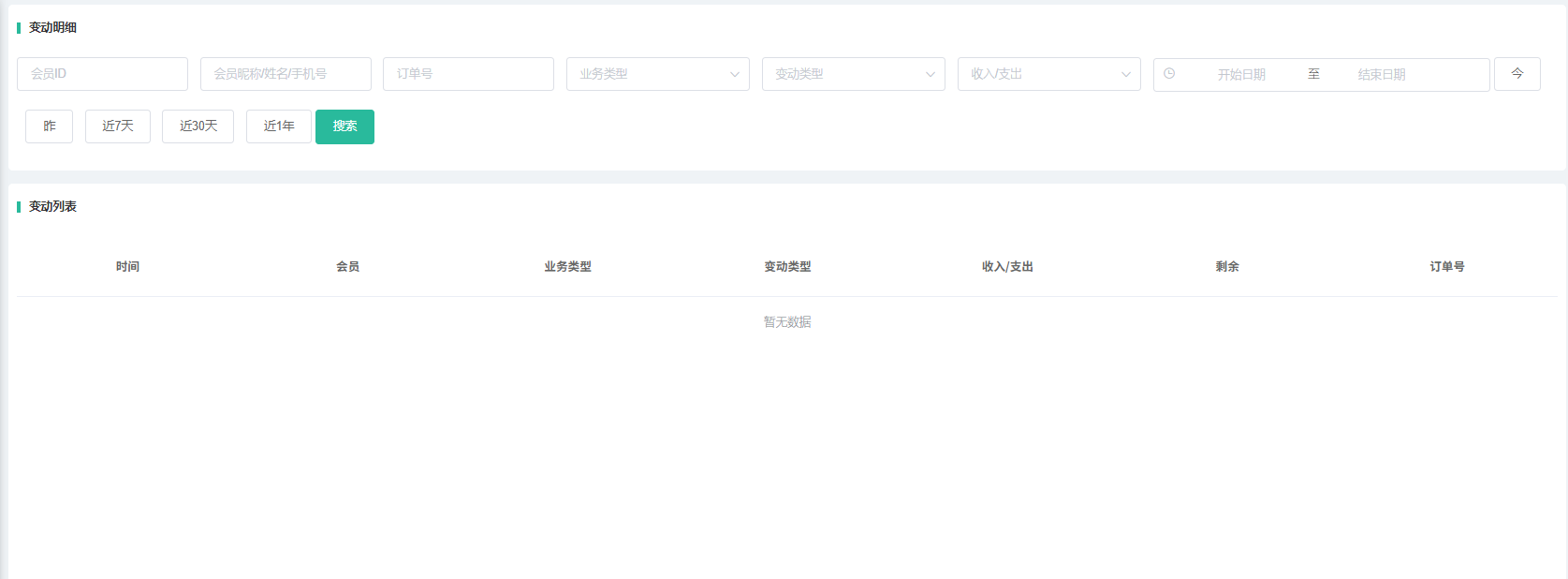
Task: Click the 订单号 filter input box
Action: pos(468,74)
